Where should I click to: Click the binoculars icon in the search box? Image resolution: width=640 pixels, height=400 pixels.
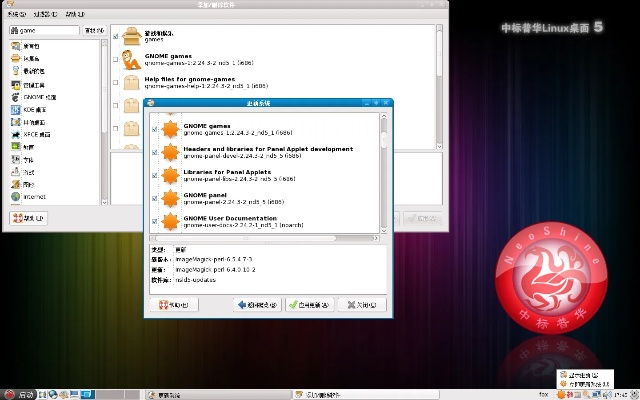[x=14, y=30]
